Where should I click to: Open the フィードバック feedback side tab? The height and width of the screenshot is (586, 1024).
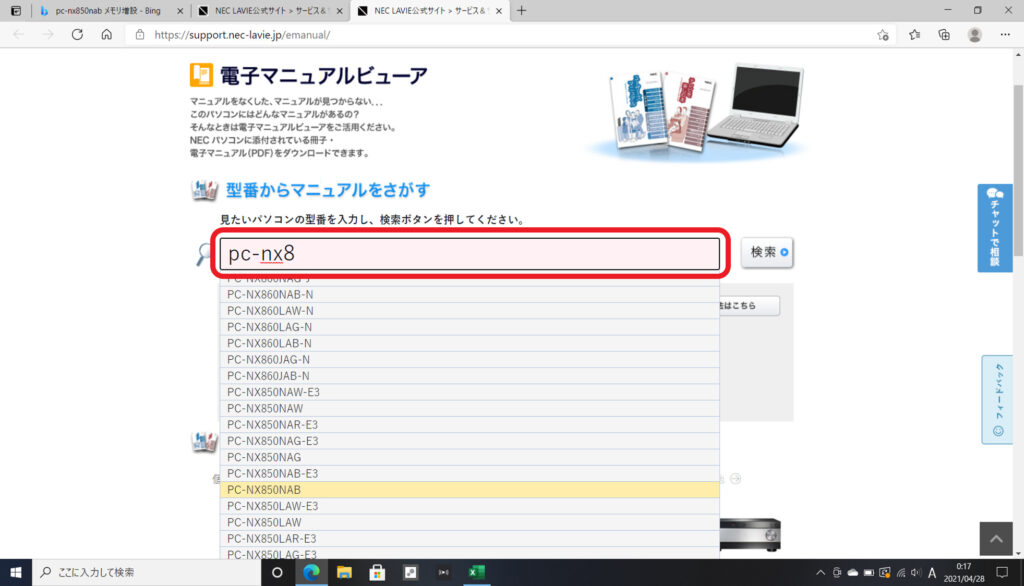tap(996, 399)
